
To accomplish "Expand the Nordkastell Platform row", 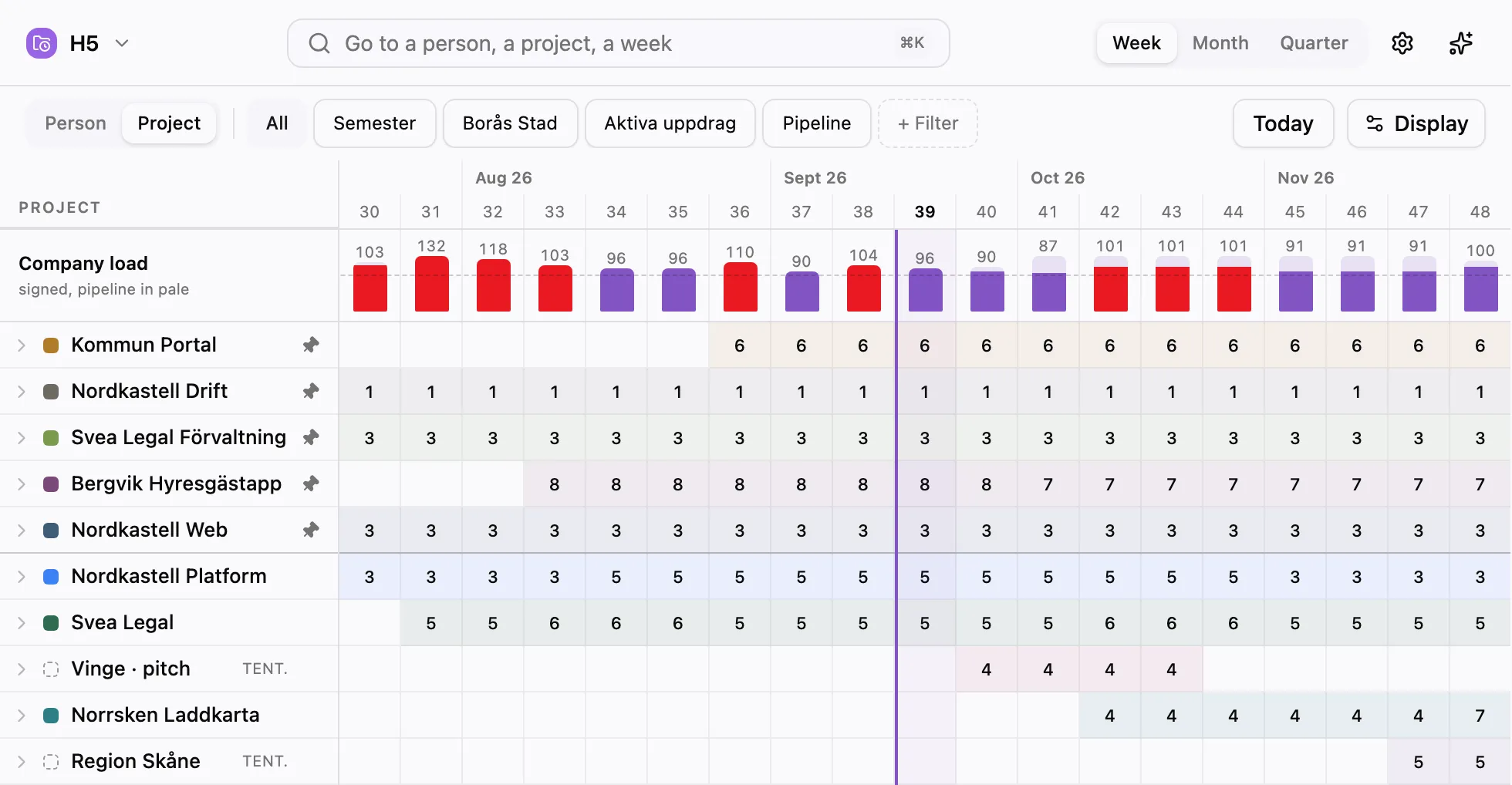I will tap(22, 576).
